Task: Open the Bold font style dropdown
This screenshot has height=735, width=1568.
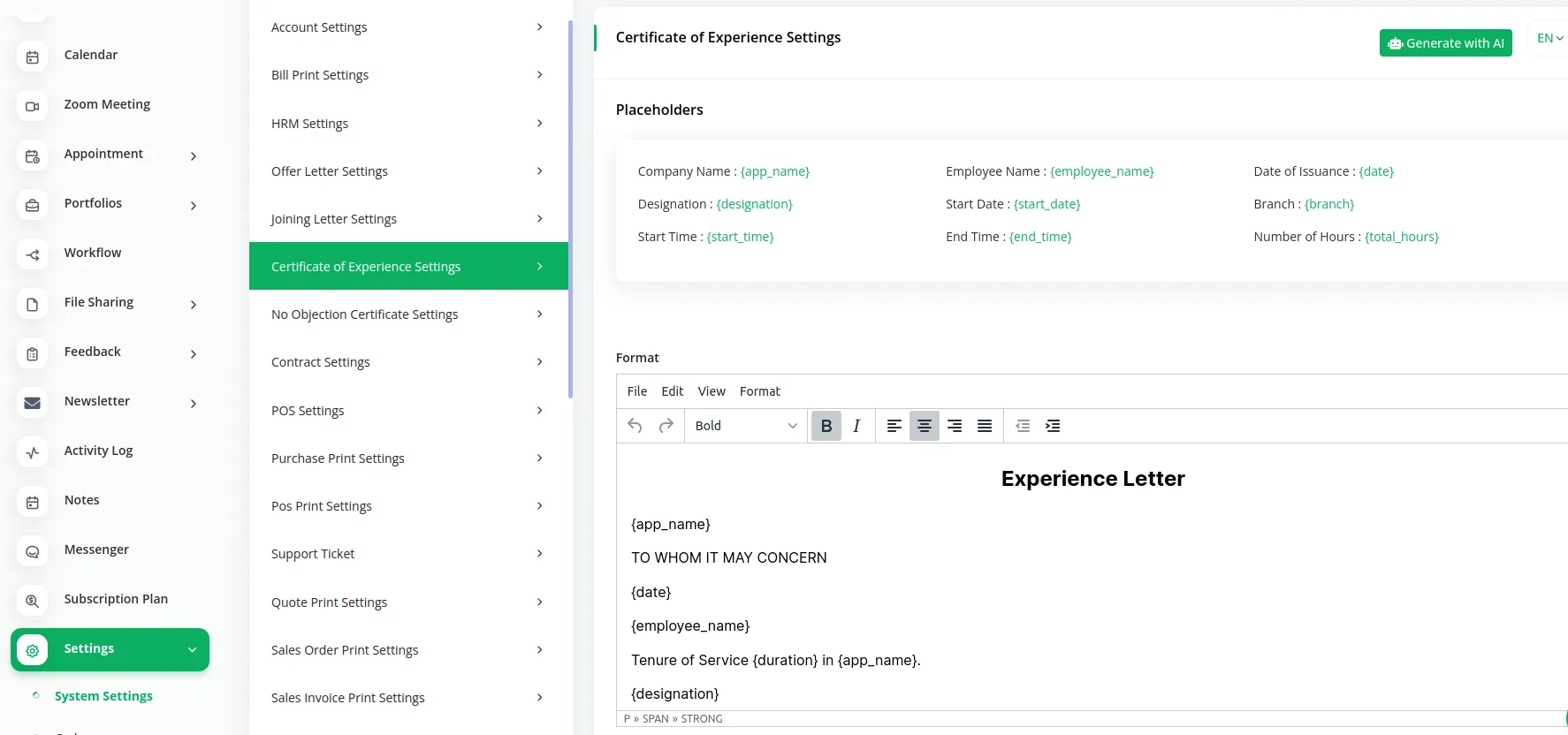Action: pyautogui.click(x=745, y=426)
